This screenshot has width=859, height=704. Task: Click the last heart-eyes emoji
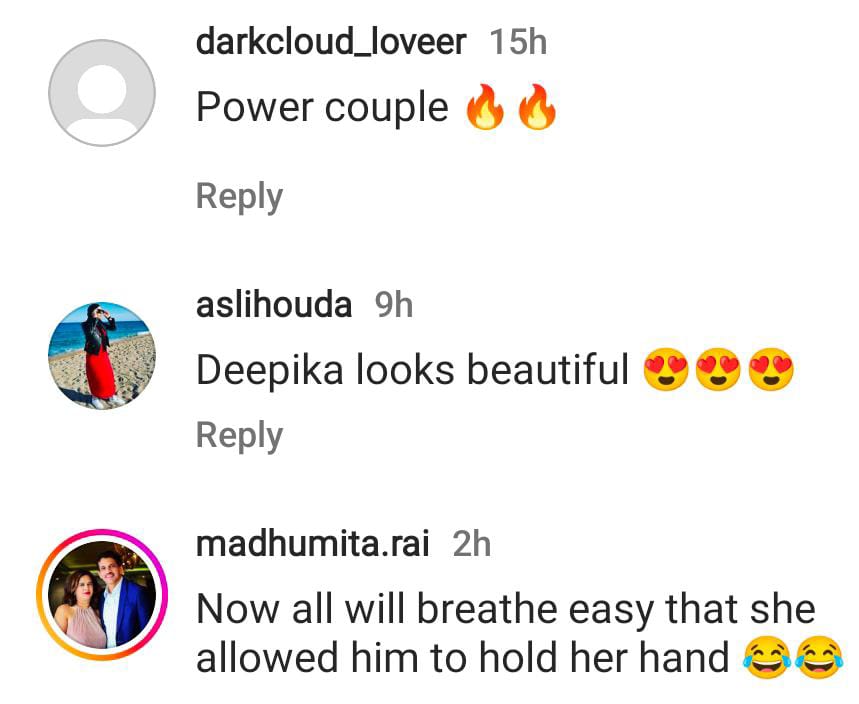(x=771, y=369)
